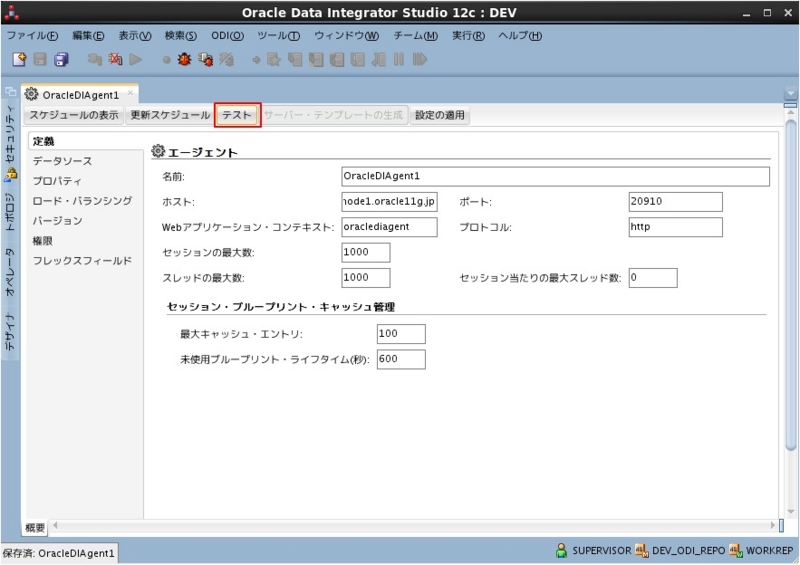Click the 更新スケジュール button
800x565 pixels.
pyautogui.click(x=170, y=115)
